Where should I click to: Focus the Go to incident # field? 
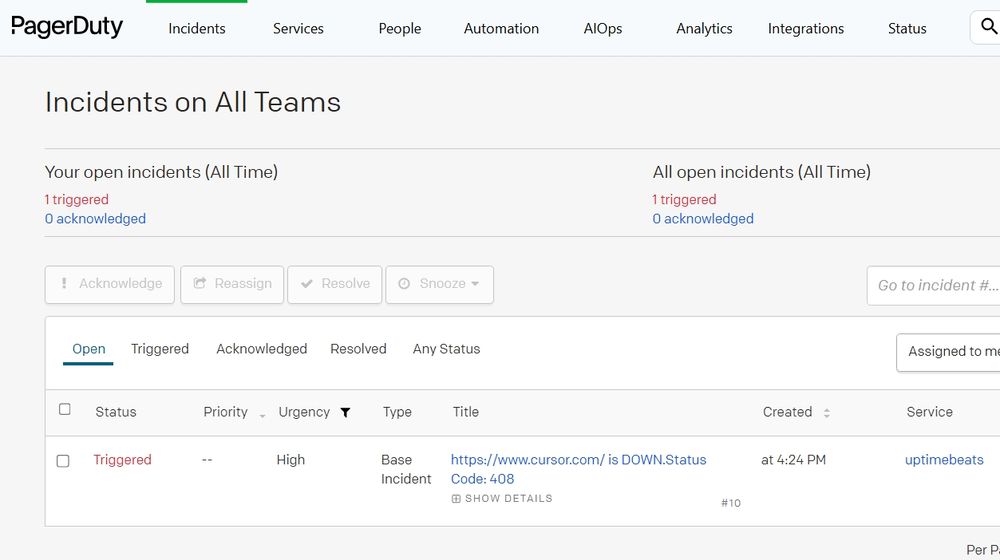point(934,286)
